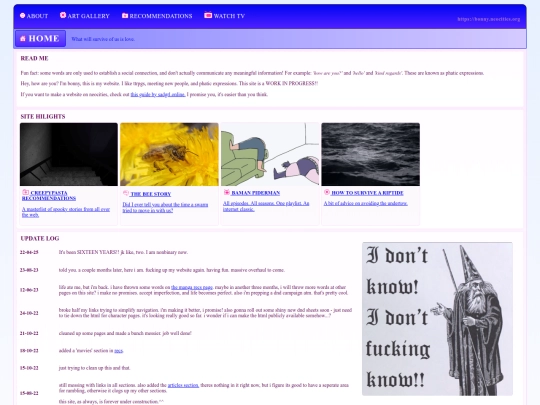Click the riptide advice description link
The height and width of the screenshot is (405, 540).
point(365,203)
